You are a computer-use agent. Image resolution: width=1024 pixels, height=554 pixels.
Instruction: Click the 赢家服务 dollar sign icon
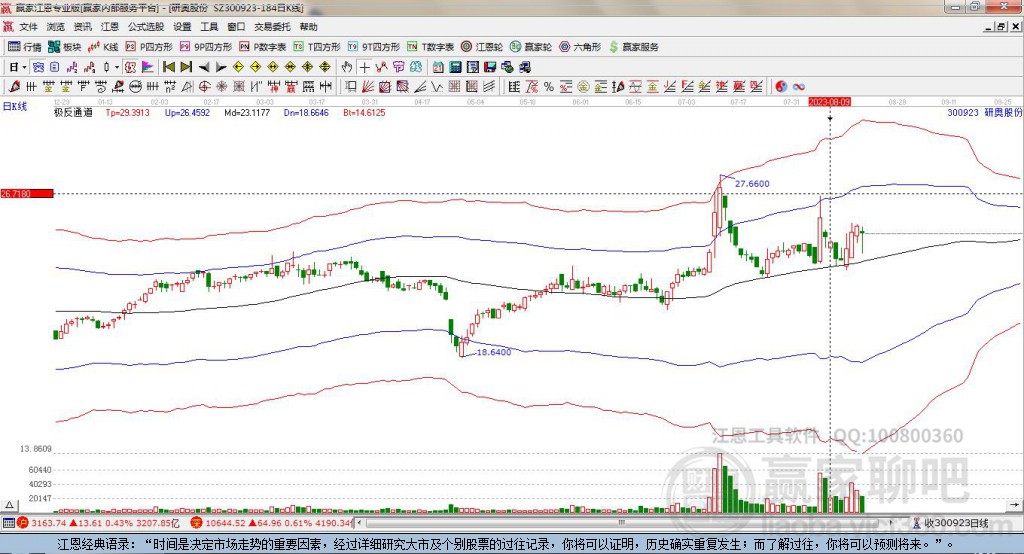coord(613,47)
